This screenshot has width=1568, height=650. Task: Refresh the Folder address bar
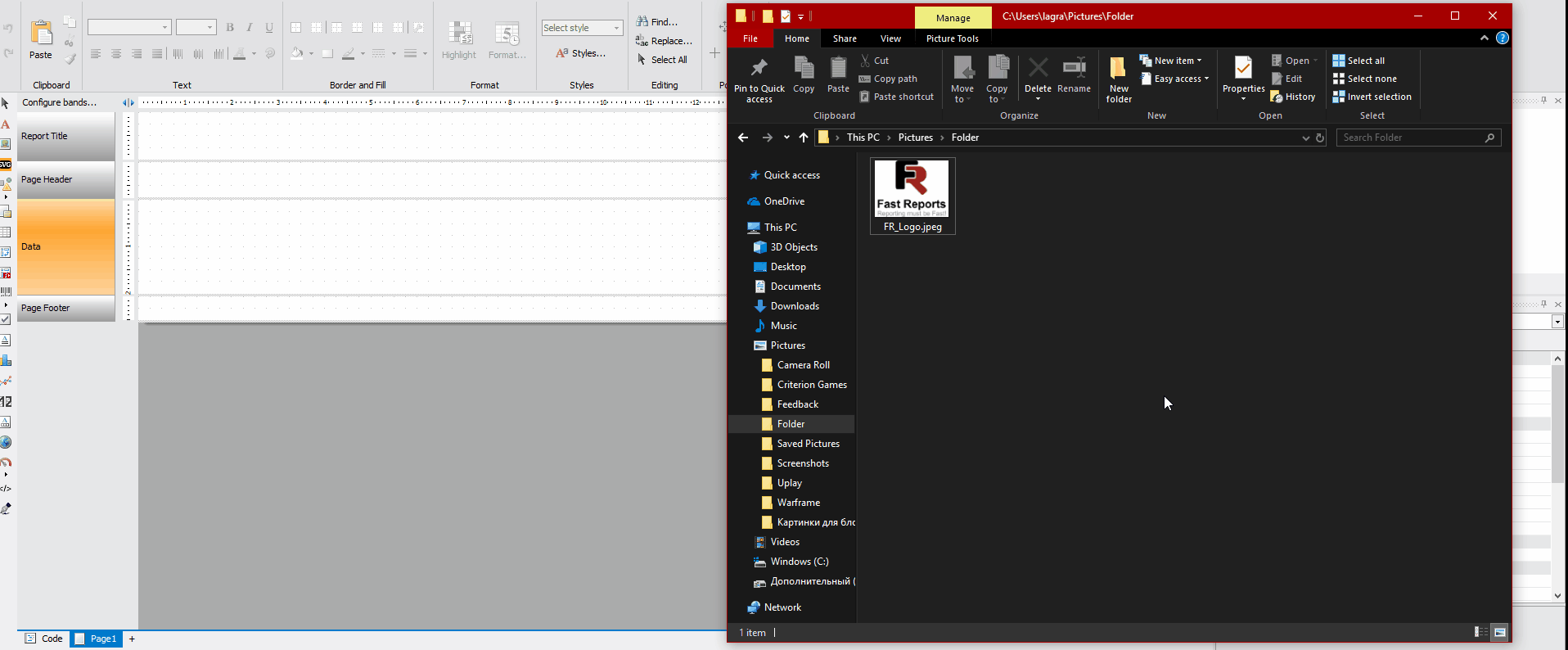tap(1320, 138)
